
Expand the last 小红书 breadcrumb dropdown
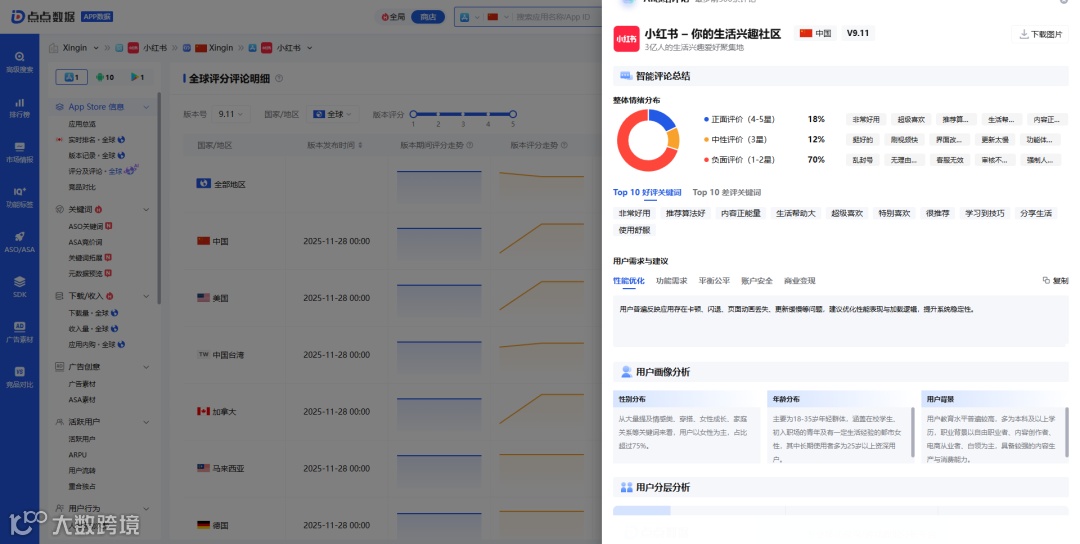309,48
